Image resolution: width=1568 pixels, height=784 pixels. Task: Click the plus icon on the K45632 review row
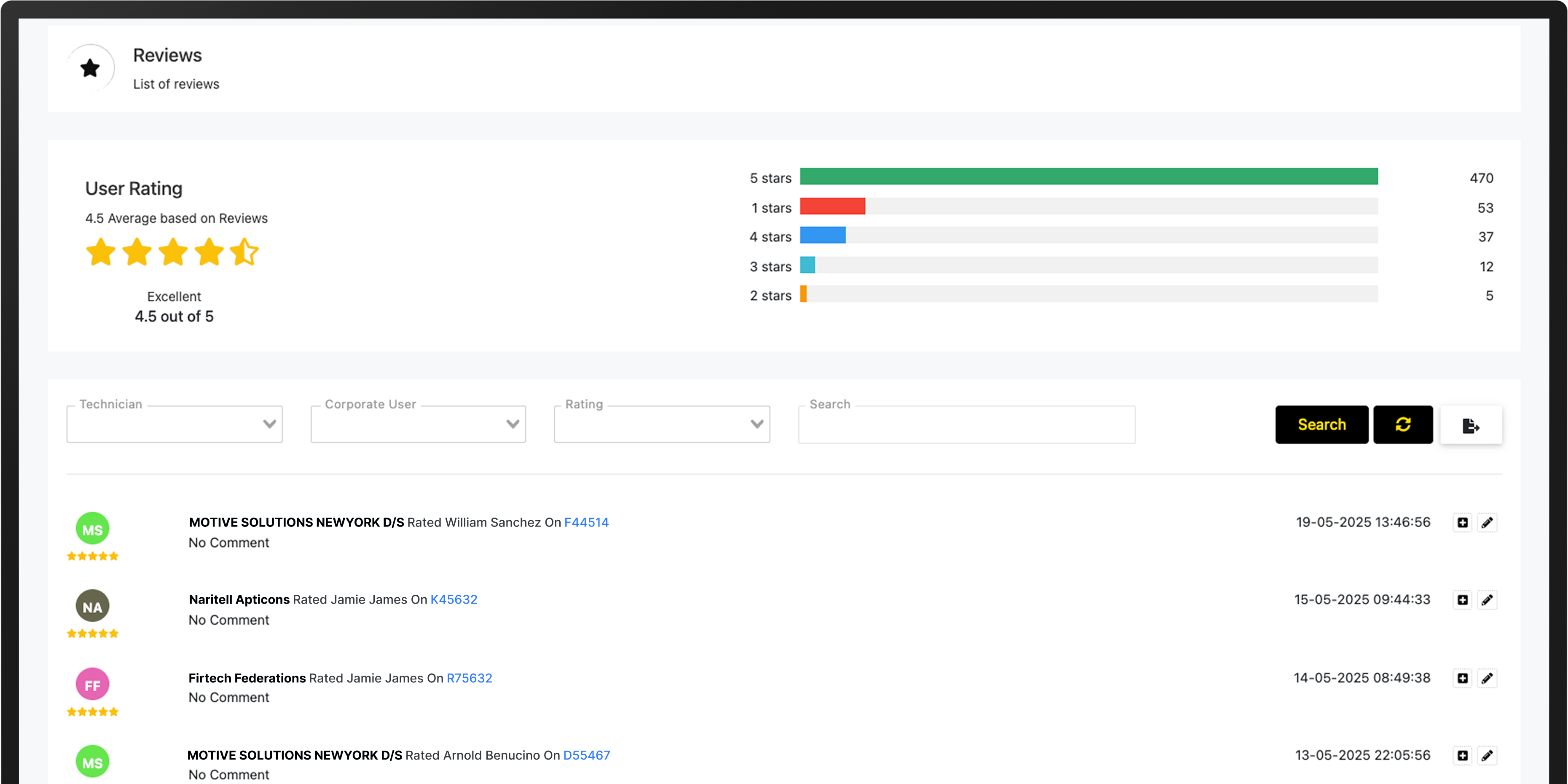[1462, 599]
